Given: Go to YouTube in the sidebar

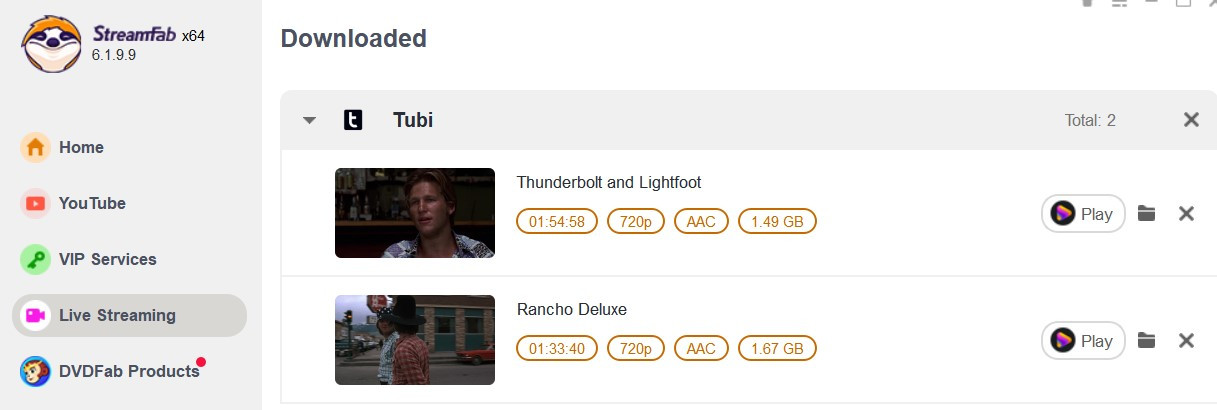Looking at the screenshot, I should coord(129,203).
